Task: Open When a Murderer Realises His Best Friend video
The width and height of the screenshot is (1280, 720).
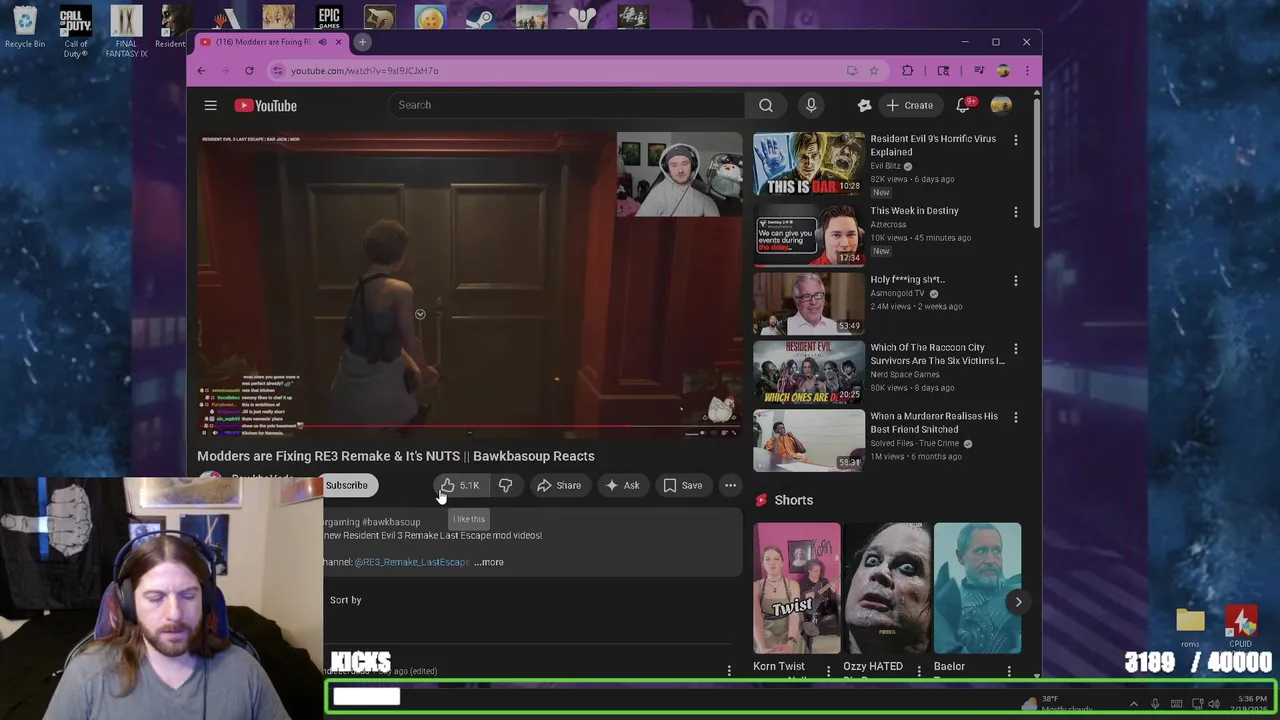Action: [x=809, y=440]
